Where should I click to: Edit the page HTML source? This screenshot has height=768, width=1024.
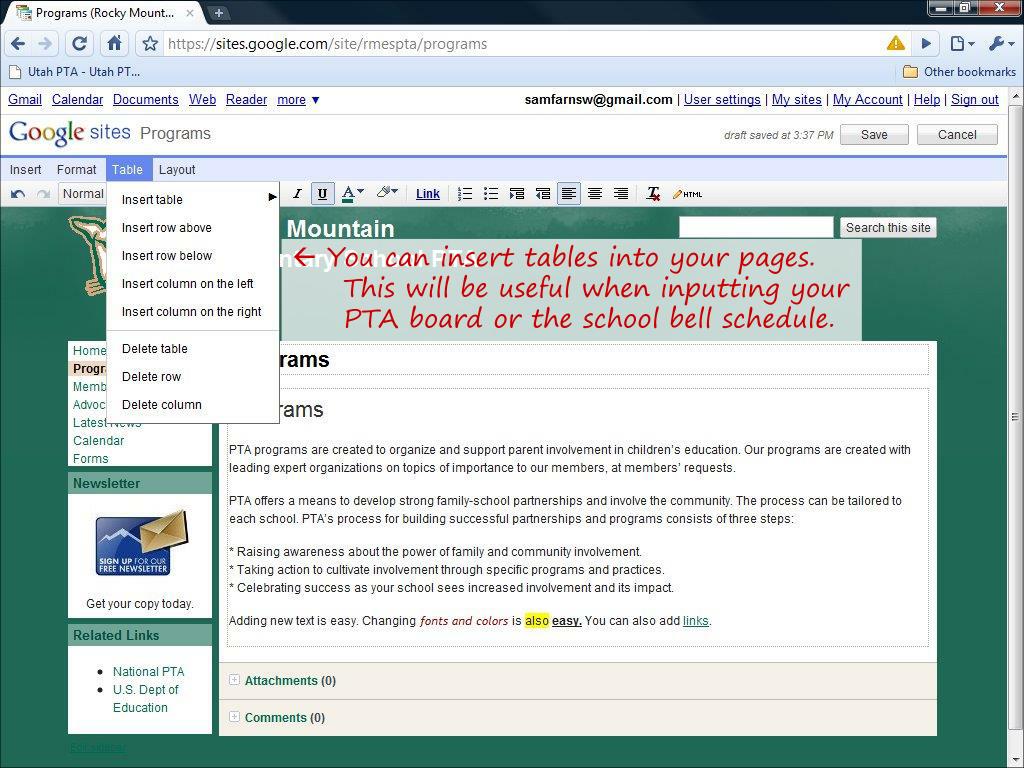688,193
